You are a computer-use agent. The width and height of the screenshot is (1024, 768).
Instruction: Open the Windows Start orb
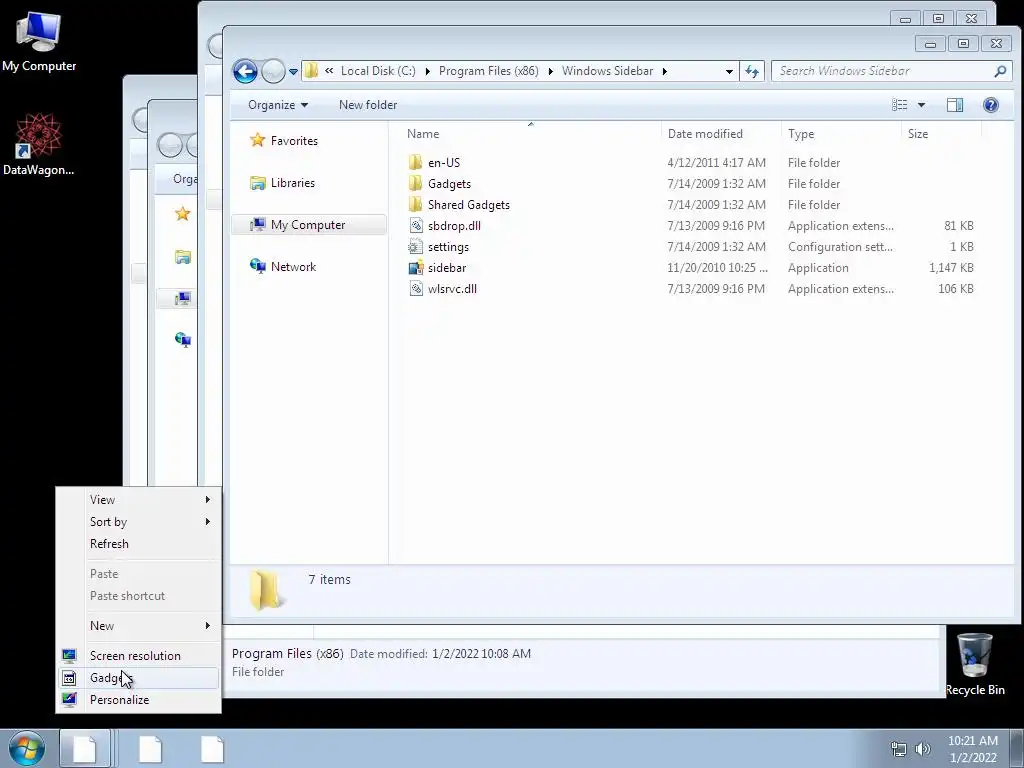point(27,748)
